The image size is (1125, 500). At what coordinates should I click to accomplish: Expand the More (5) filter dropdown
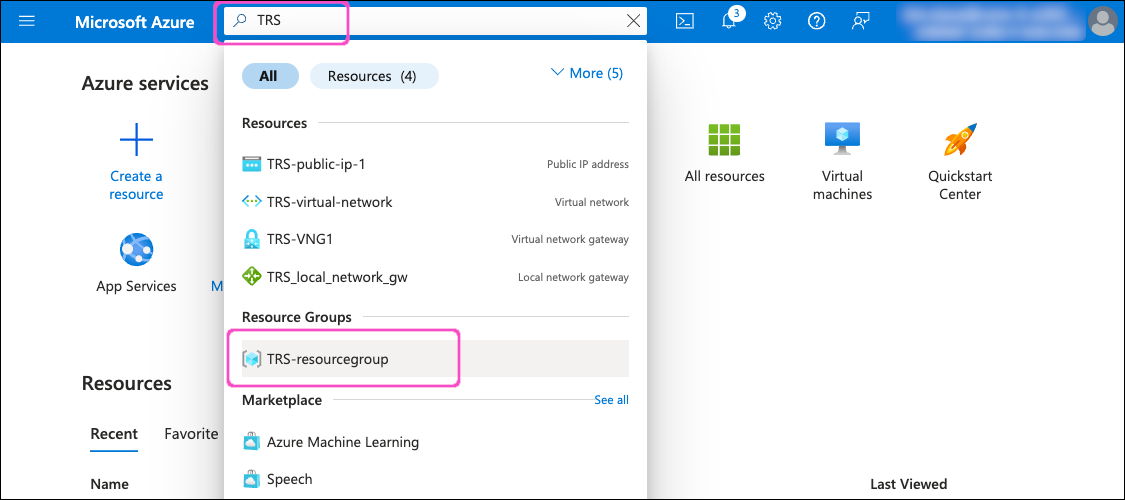click(587, 73)
